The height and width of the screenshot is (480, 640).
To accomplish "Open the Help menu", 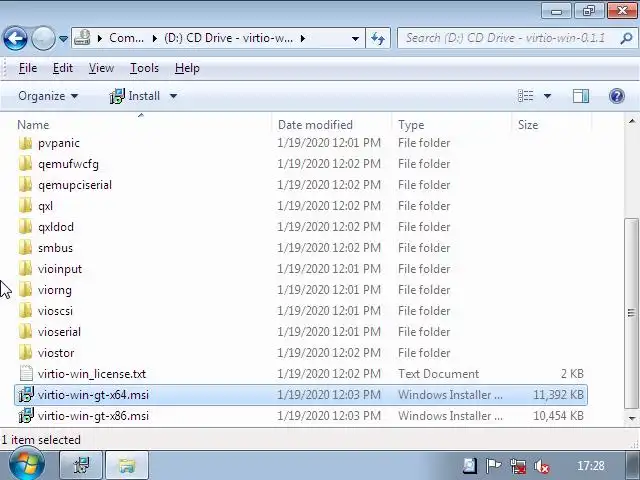I will 187,68.
